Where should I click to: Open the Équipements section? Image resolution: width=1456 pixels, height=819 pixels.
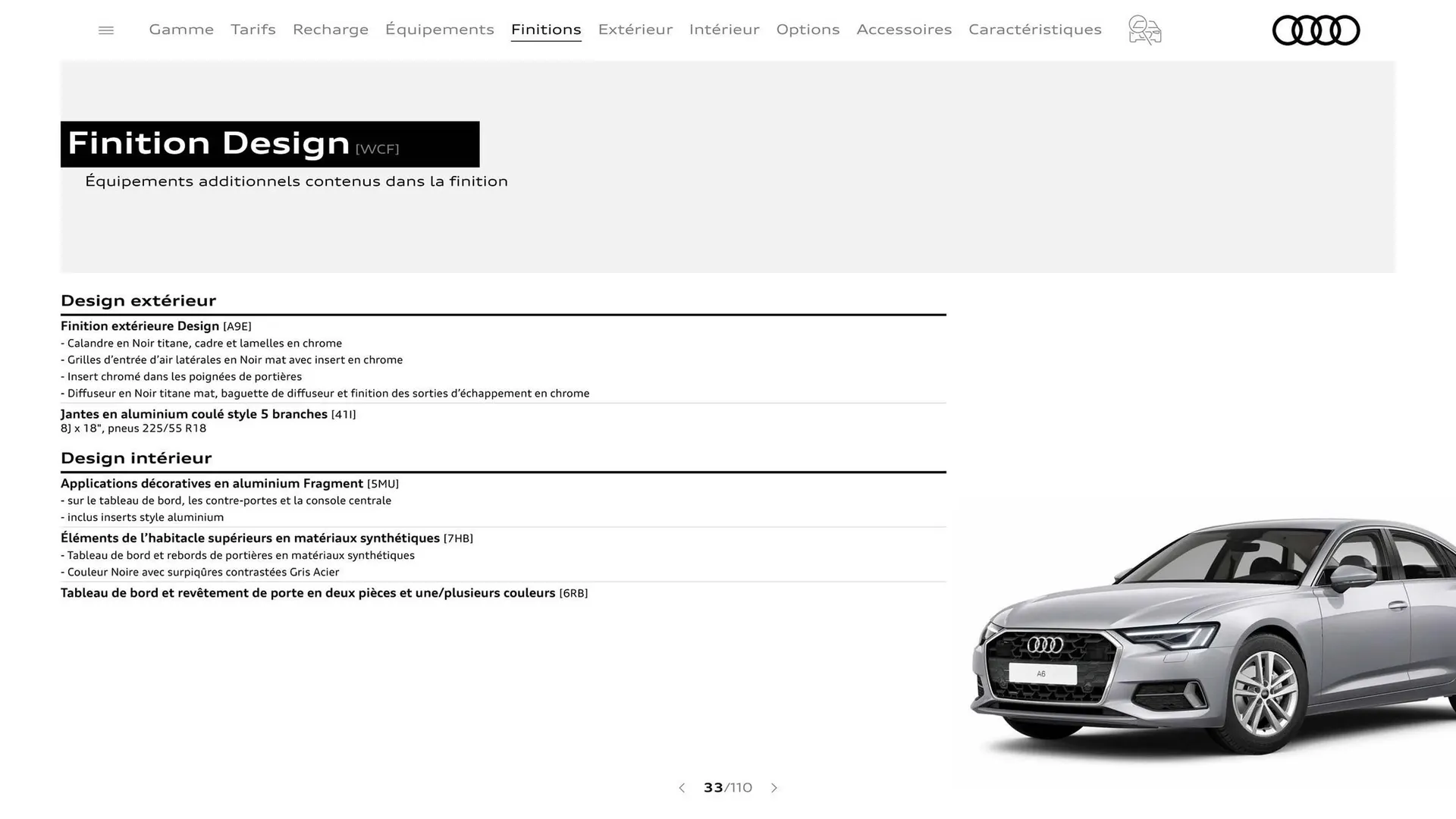(x=440, y=30)
